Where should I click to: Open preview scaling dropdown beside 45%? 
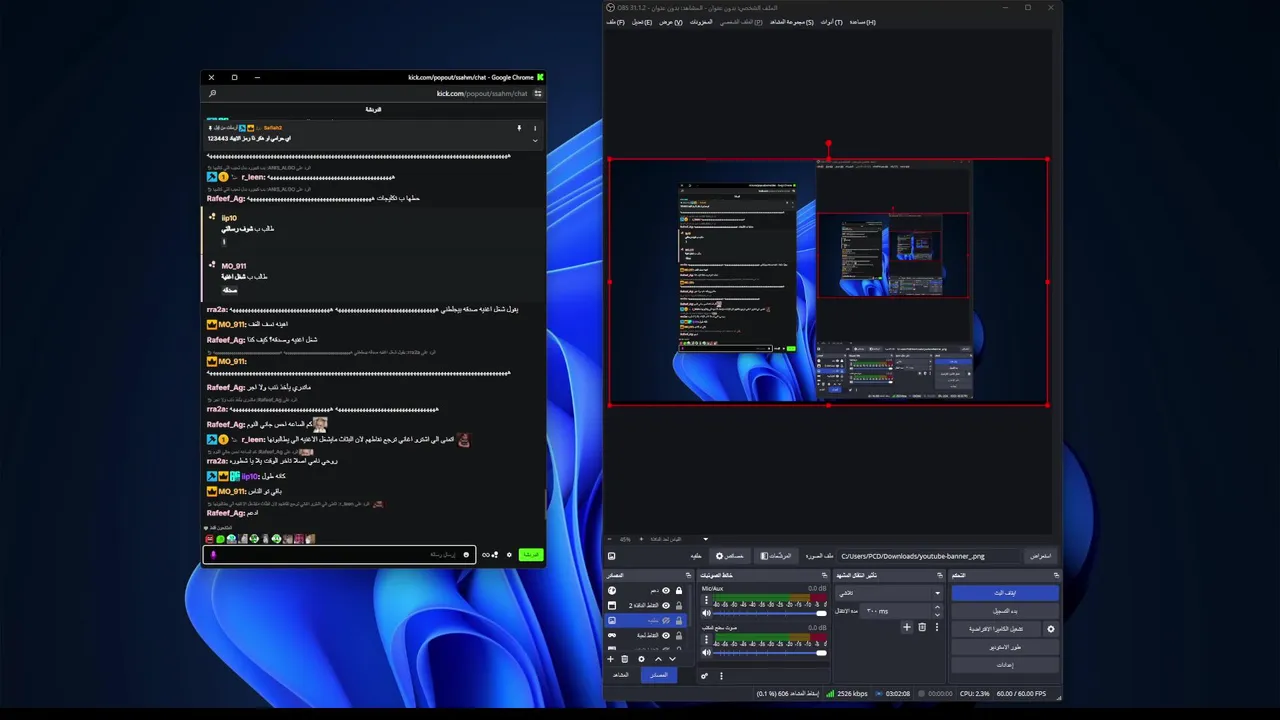click(x=706, y=539)
